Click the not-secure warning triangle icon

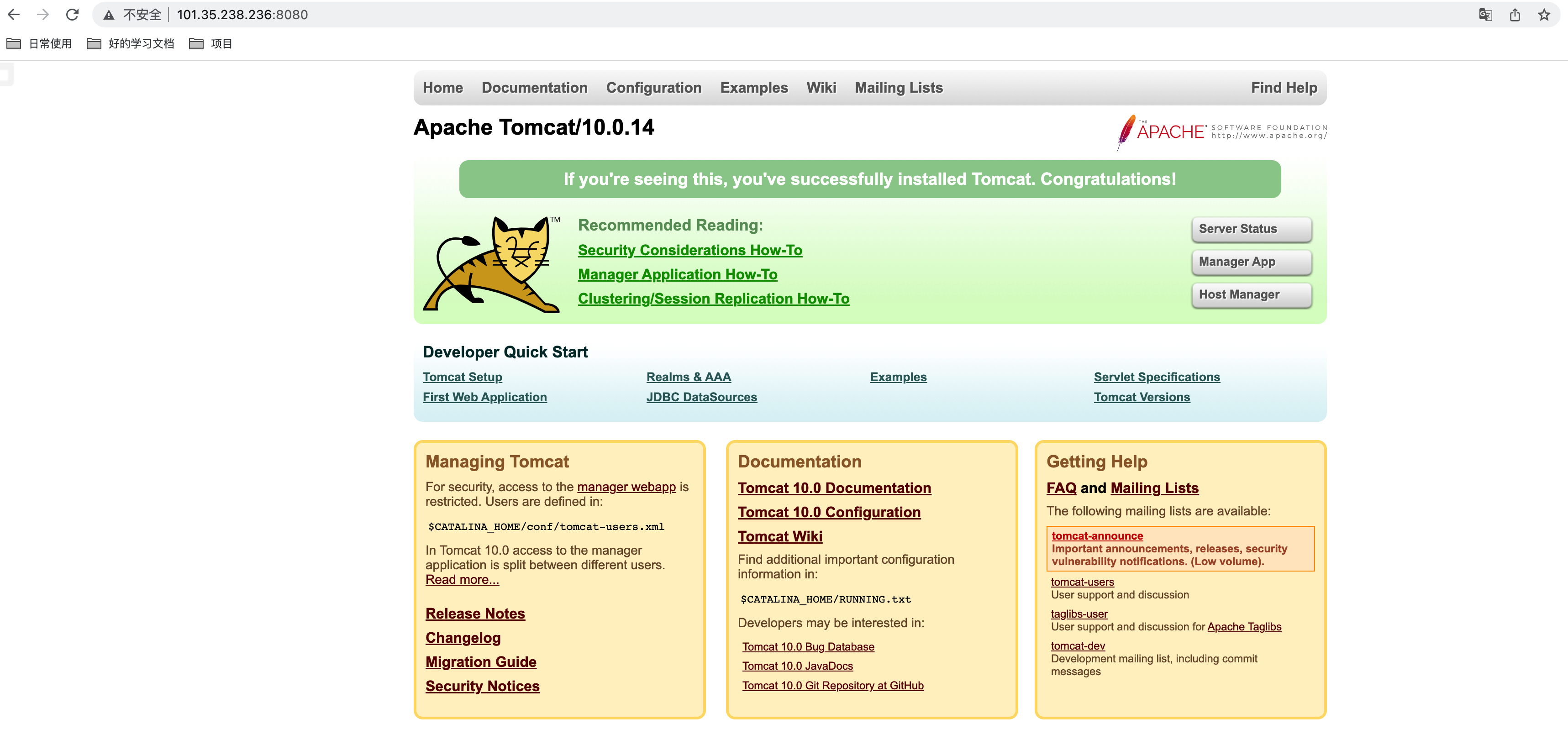click(x=109, y=15)
